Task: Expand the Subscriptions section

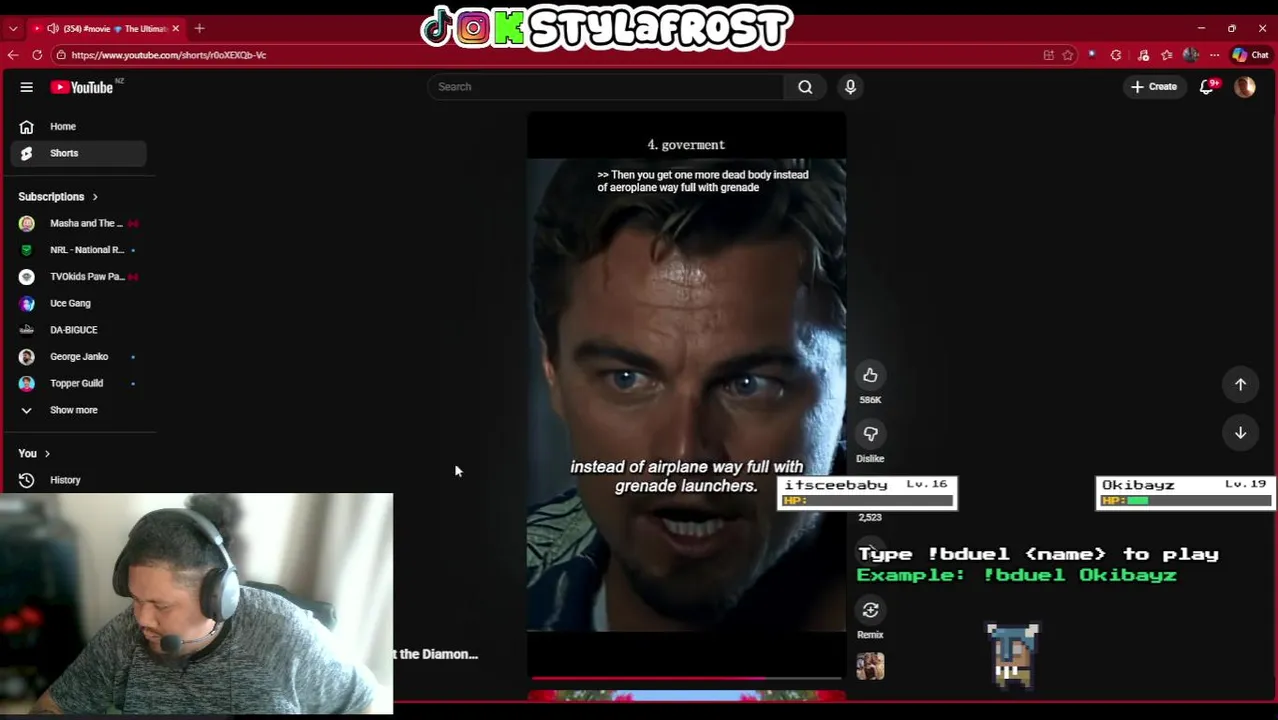Action: [x=58, y=197]
